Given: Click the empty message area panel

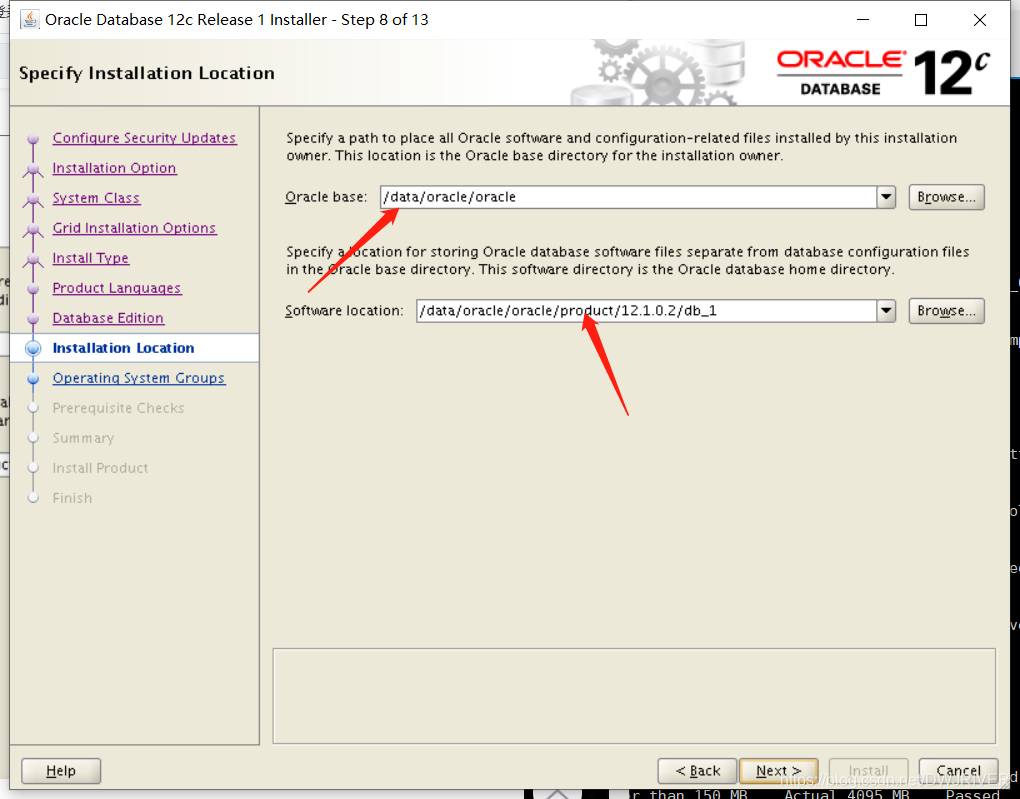Looking at the screenshot, I should point(634,696).
